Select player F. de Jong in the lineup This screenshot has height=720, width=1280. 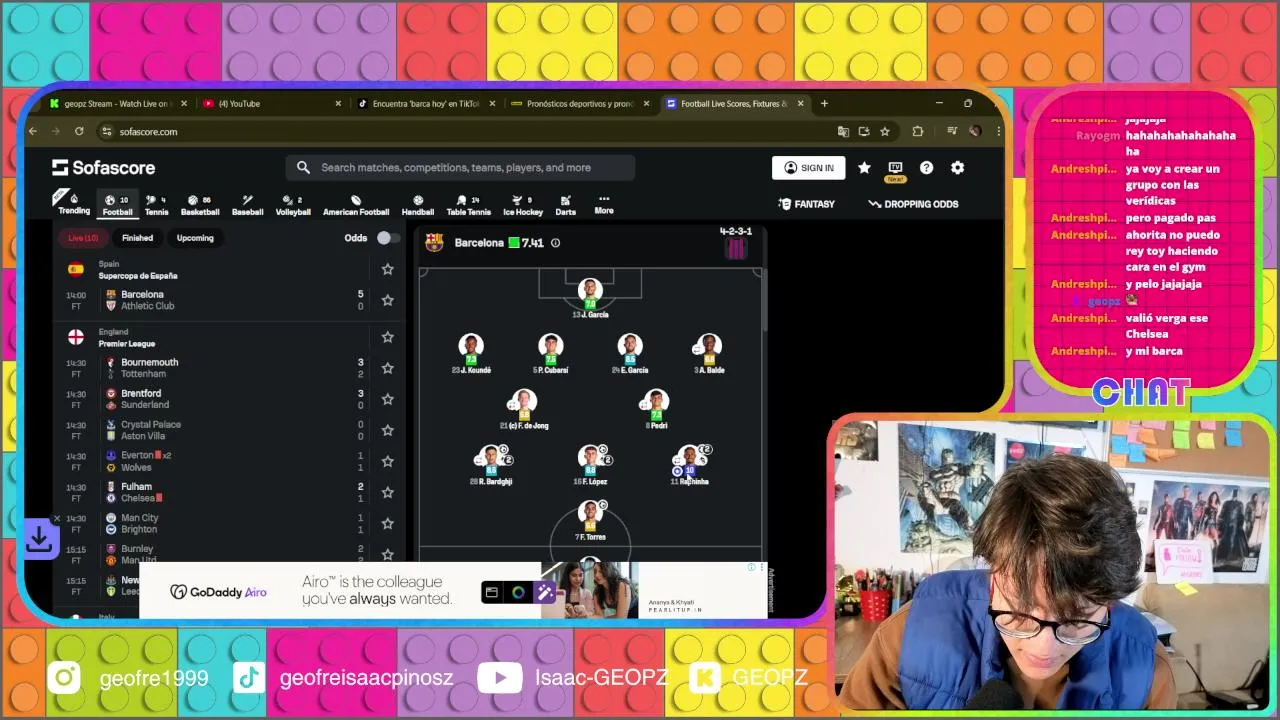pos(524,410)
